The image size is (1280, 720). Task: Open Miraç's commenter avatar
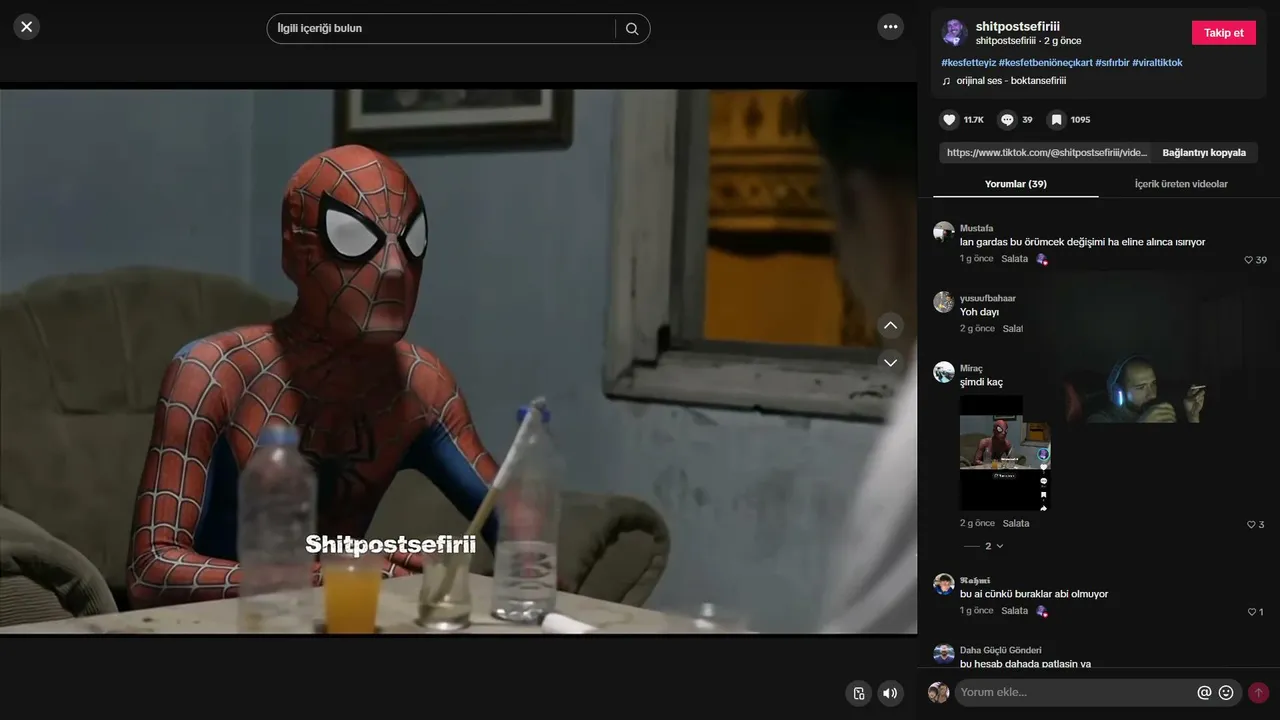[x=944, y=372]
